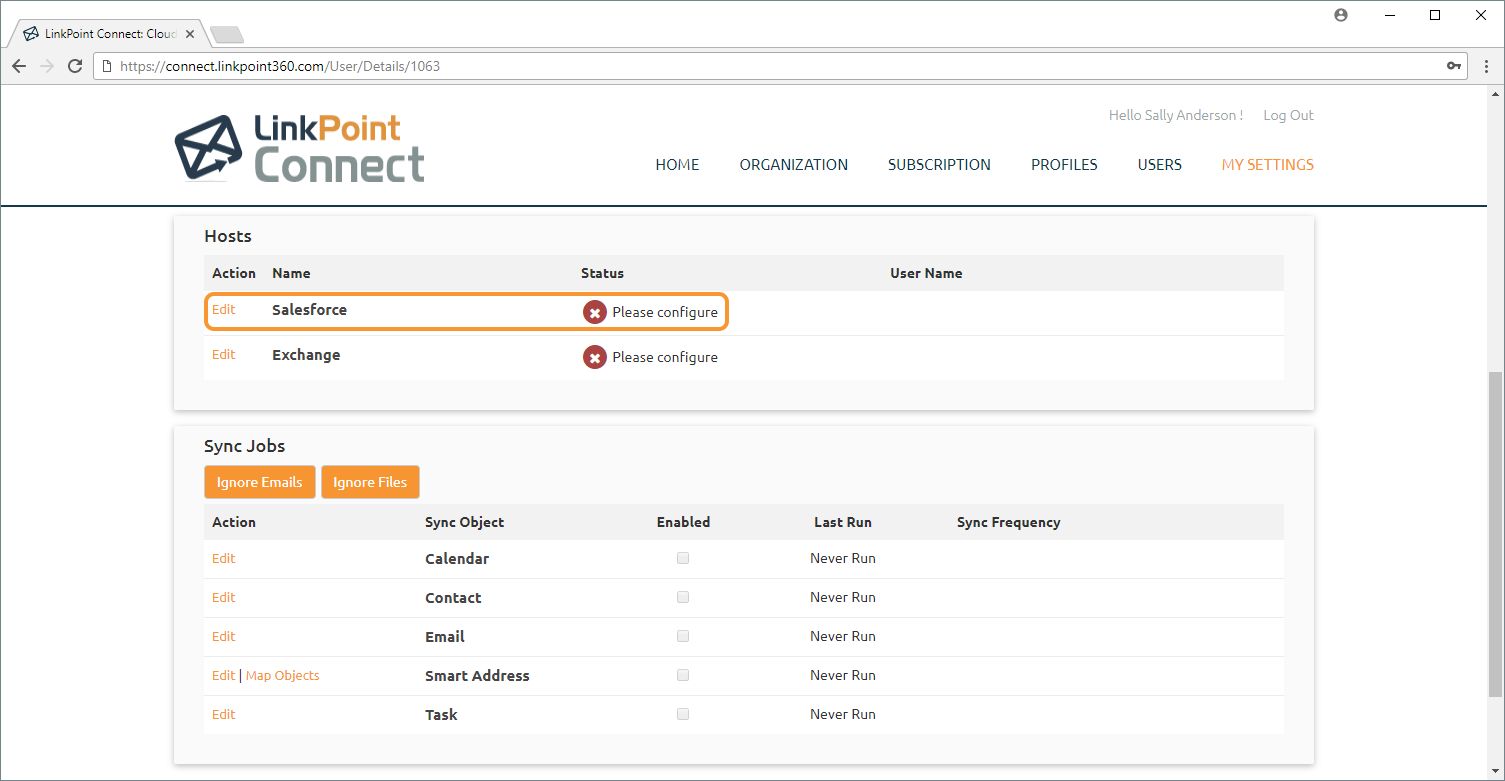Maximize the Chrome window
The height and width of the screenshot is (781, 1505).
point(1435,15)
